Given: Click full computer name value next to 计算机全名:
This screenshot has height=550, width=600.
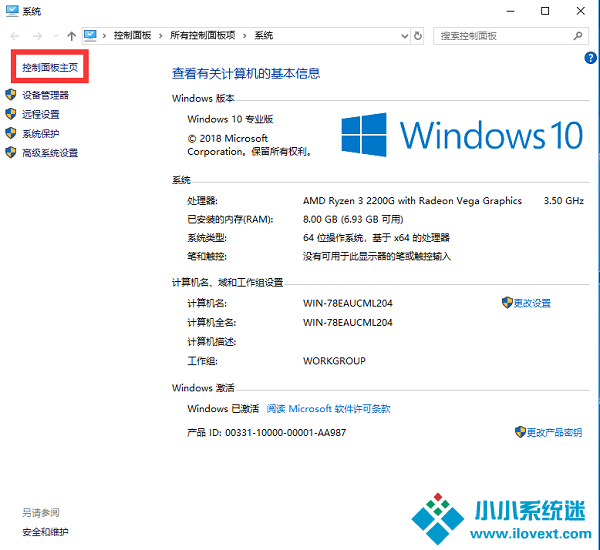Looking at the screenshot, I should [347, 322].
